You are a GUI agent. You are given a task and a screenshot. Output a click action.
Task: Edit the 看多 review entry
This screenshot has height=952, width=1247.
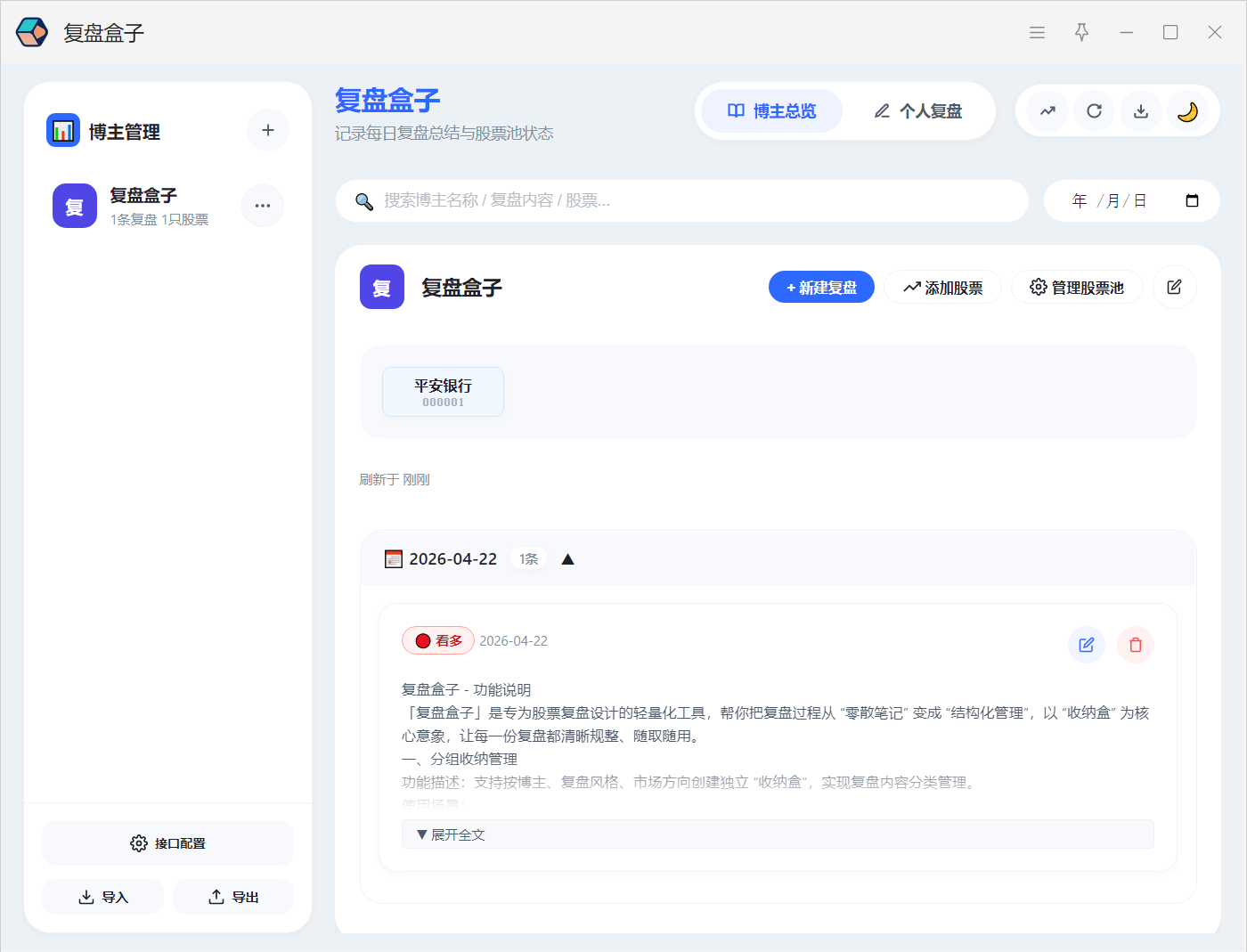pos(1087,645)
